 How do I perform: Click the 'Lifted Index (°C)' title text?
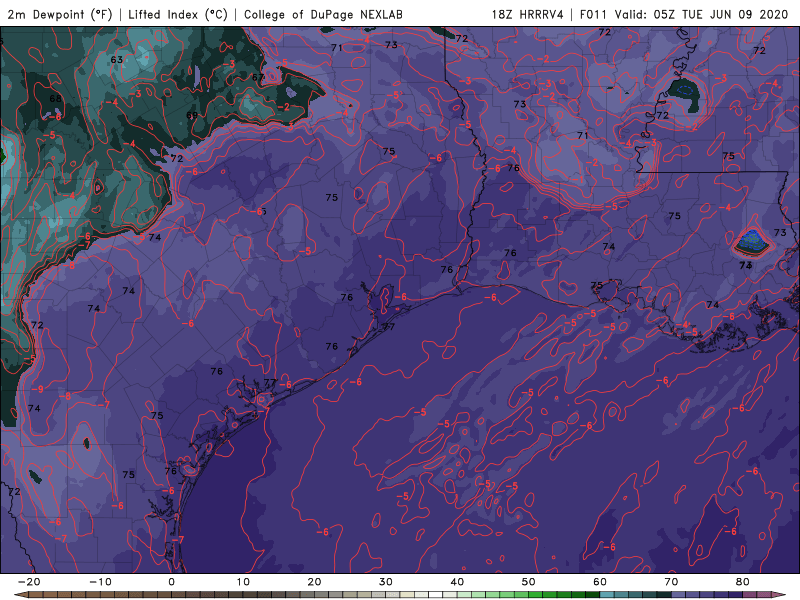point(178,15)
